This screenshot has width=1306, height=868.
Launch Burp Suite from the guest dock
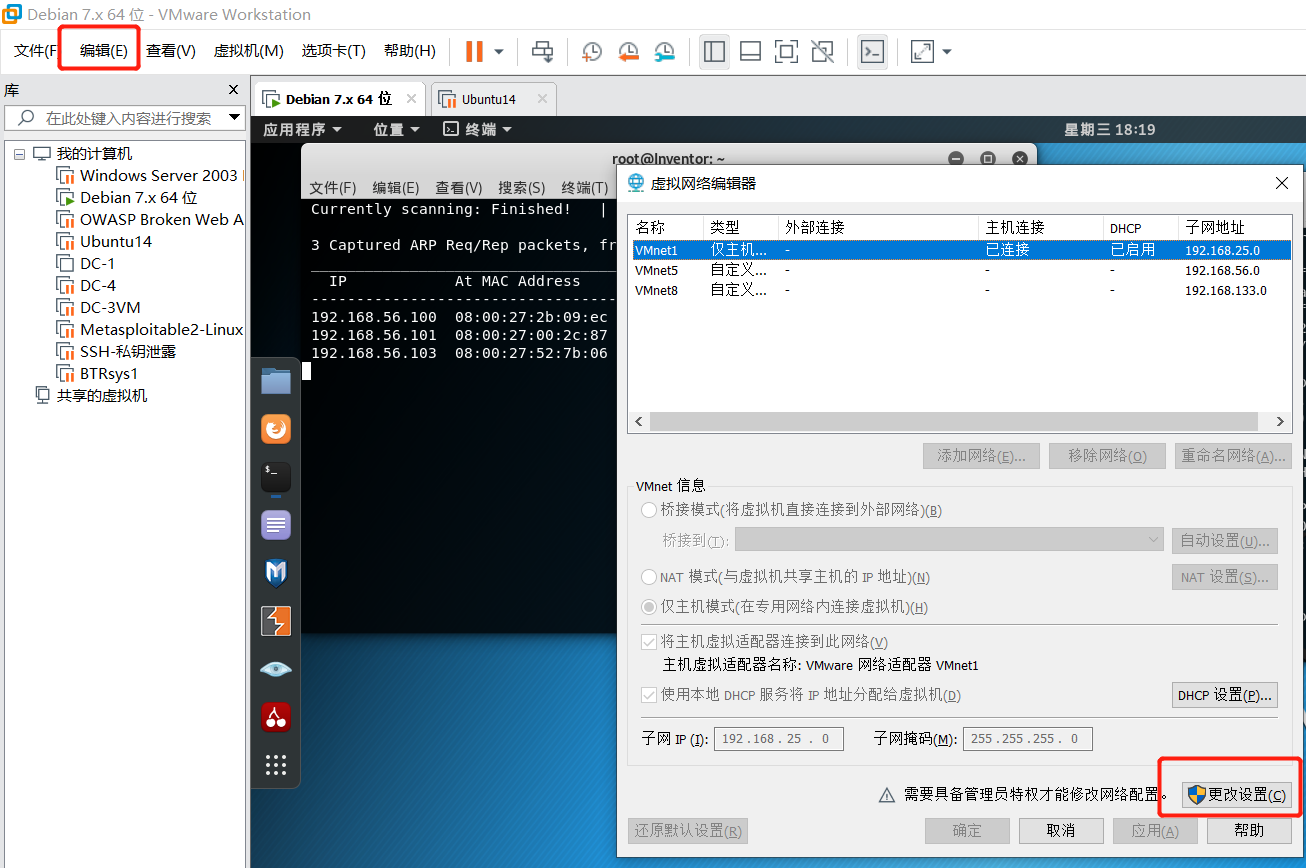coord(276,621)
